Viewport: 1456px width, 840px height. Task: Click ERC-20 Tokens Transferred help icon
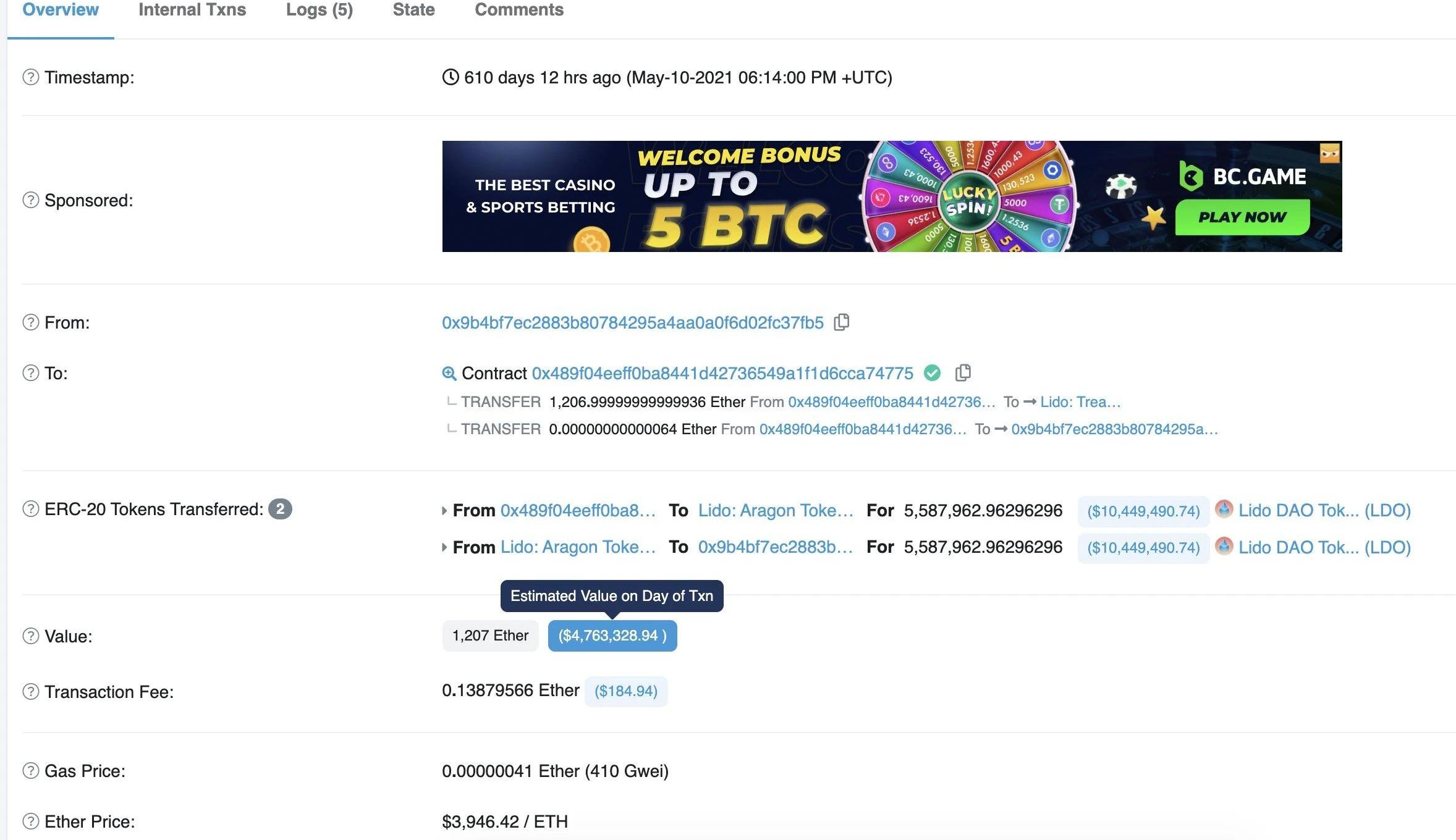coord(30,509)
